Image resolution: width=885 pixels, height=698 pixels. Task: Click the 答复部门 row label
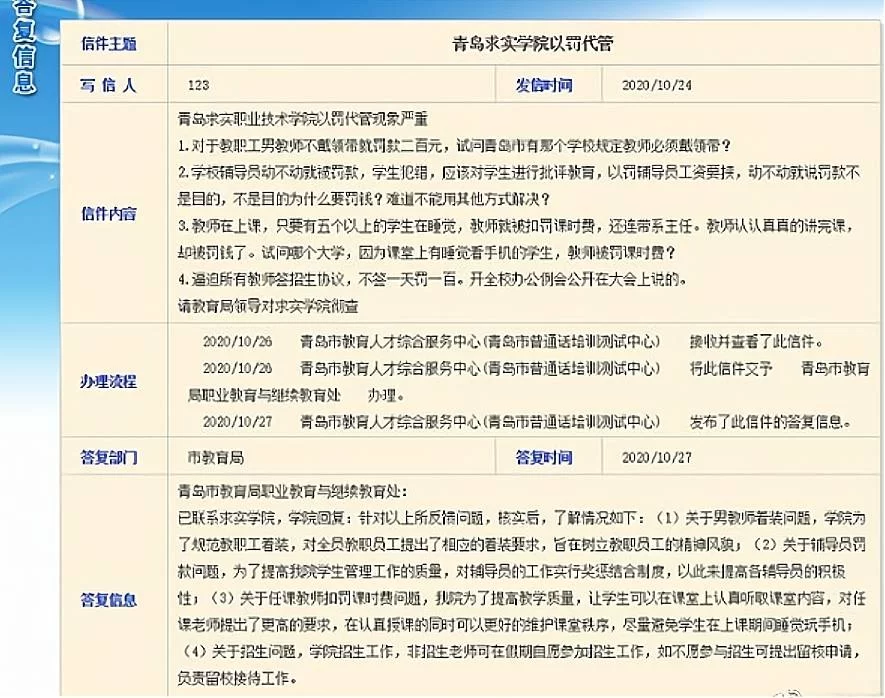pyautogui.click(x=108, y=458)
